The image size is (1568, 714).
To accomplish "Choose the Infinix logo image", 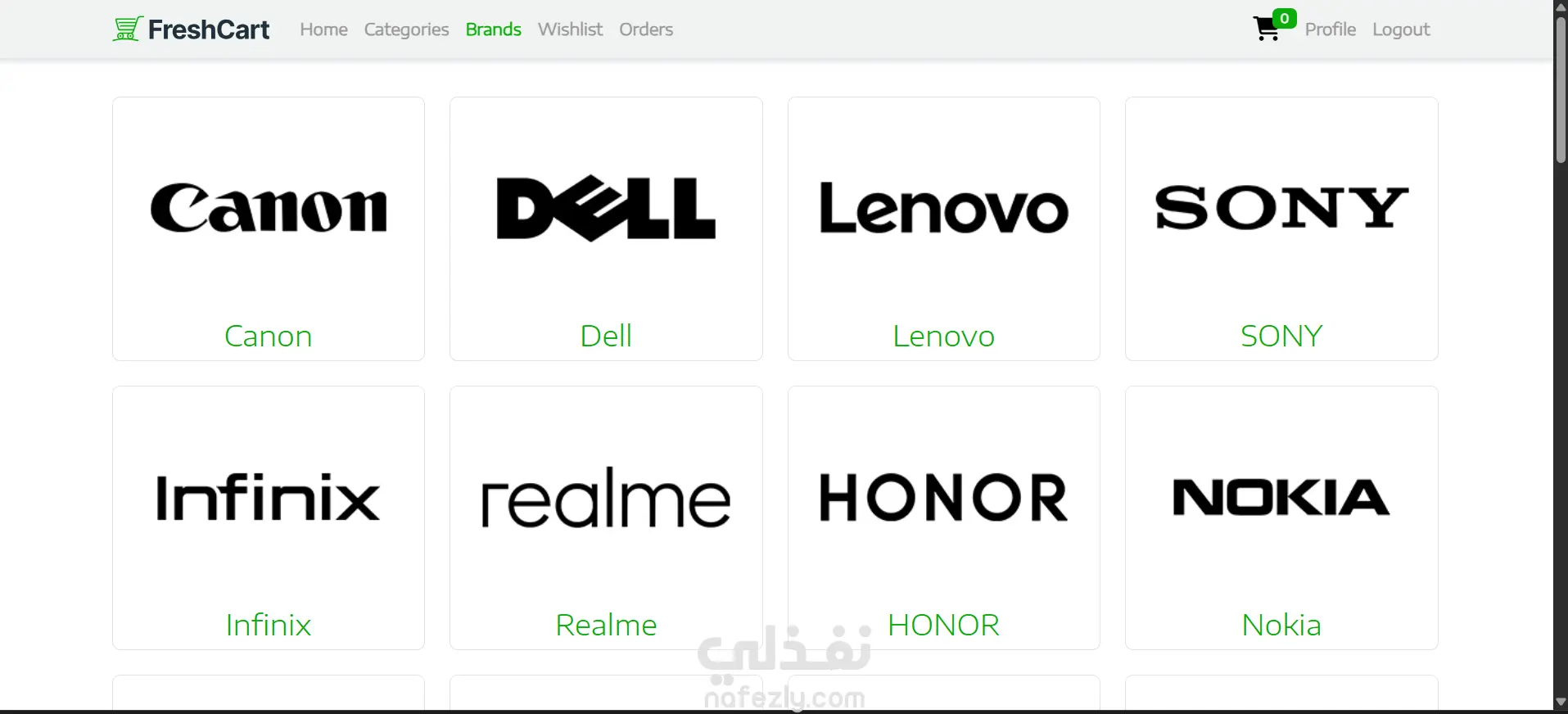I will (x=269, y=498).
